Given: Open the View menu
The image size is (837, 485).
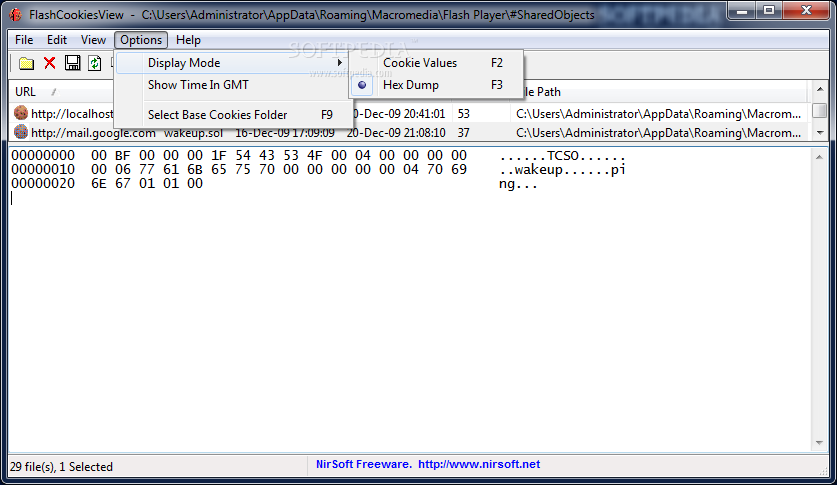Looking at the screenshot, I should pyautogui.click(x=93, y=40).
